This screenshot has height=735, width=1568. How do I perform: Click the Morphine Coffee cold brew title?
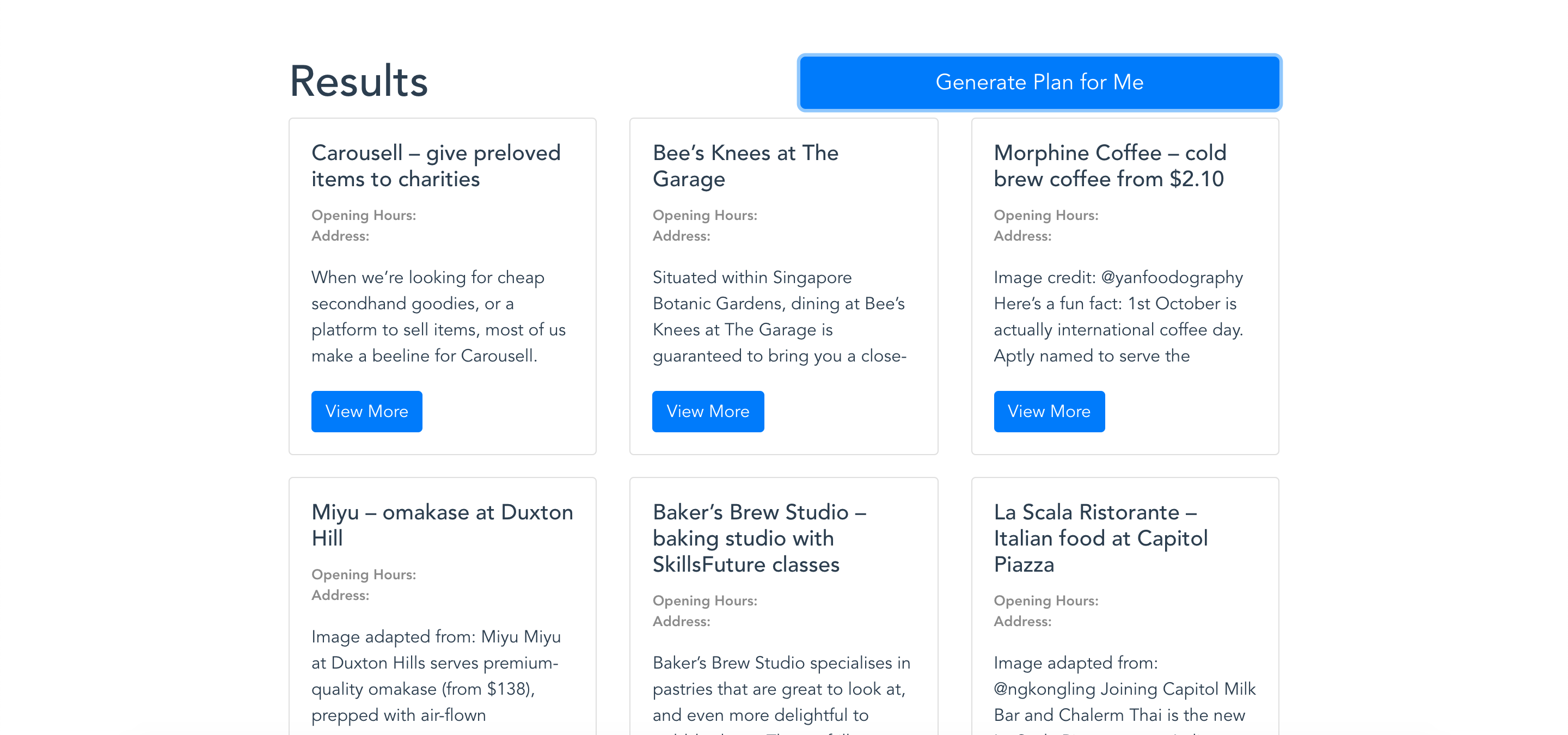[1110, 166]
